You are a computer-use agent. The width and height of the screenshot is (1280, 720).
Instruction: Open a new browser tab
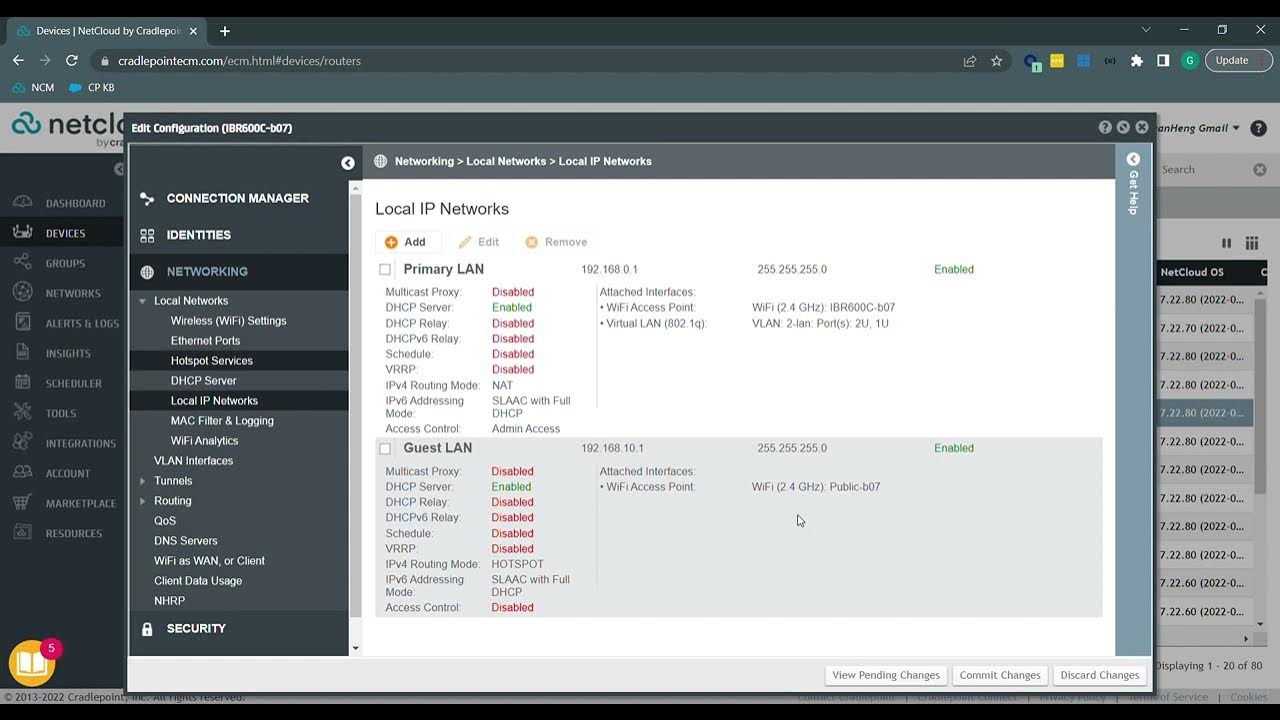(225, 31)
